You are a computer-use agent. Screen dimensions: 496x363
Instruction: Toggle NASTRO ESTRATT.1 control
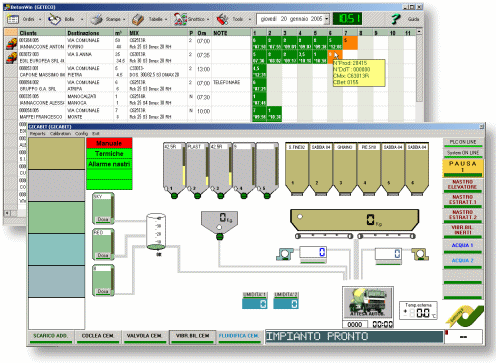463,201
